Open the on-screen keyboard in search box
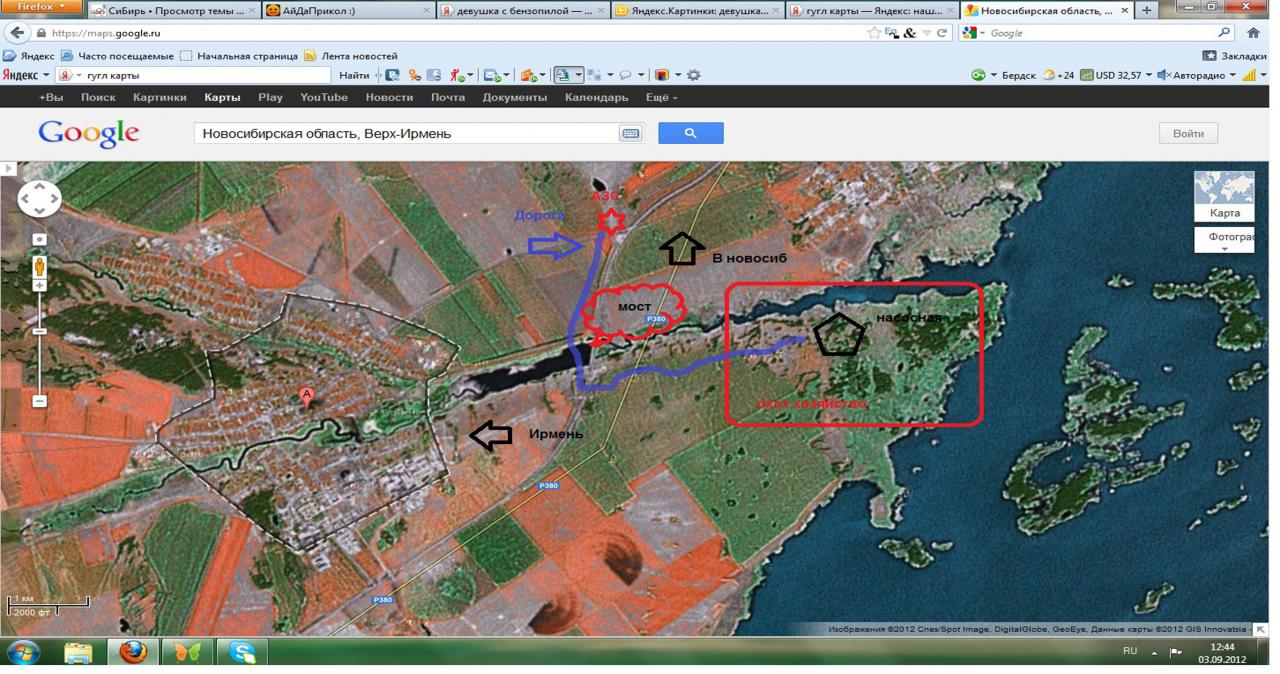Viewport: 1280px width, 674px height. (x=630, y=133)
